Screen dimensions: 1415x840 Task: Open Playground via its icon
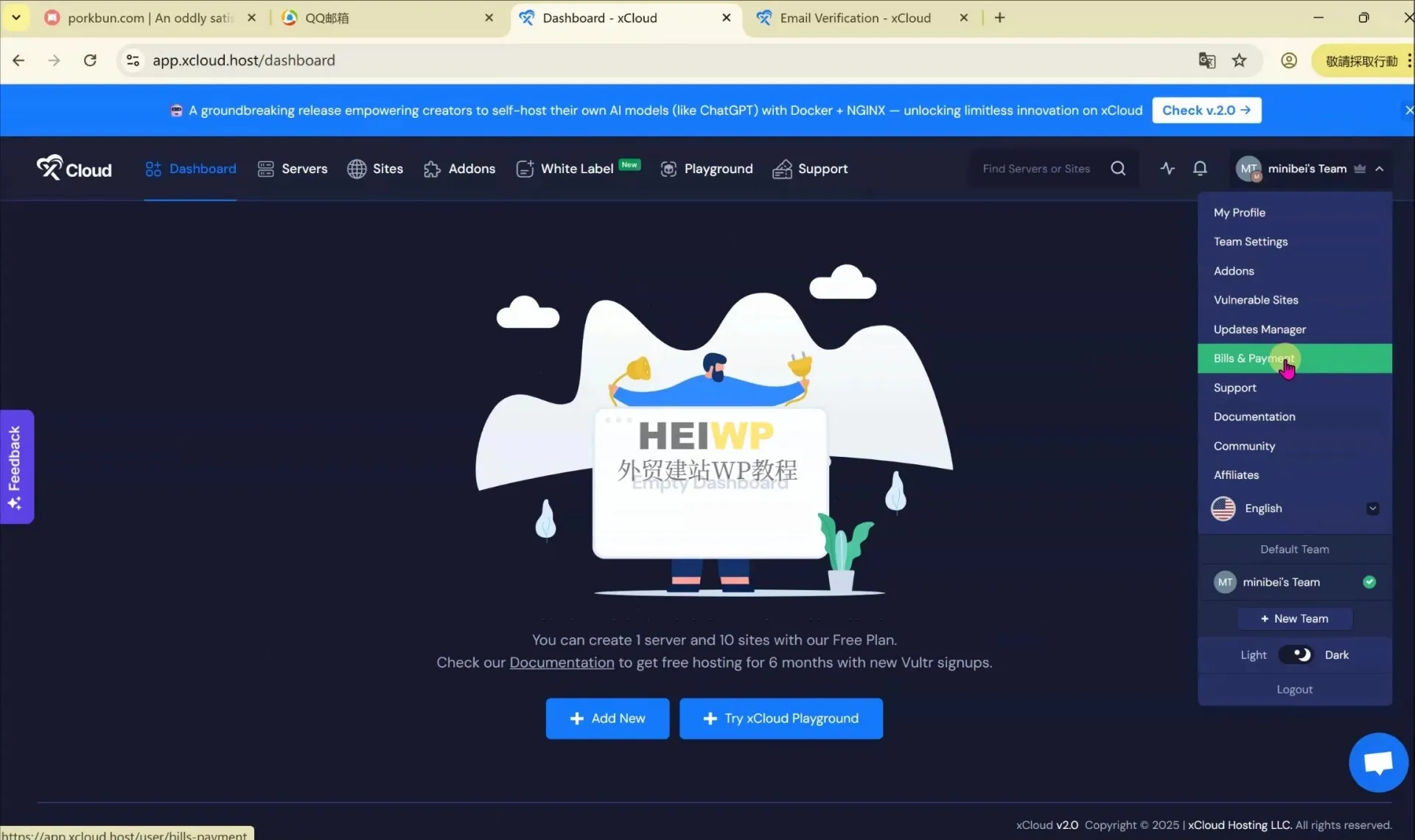669,169
